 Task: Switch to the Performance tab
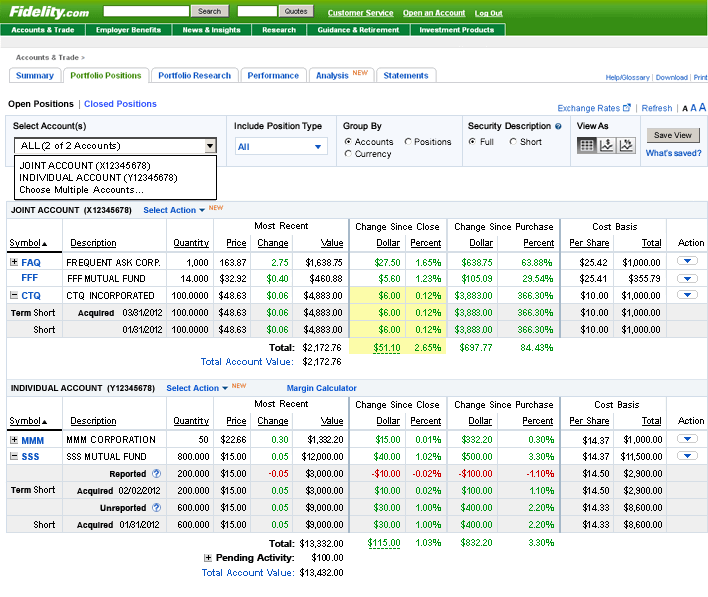[273, 76]
